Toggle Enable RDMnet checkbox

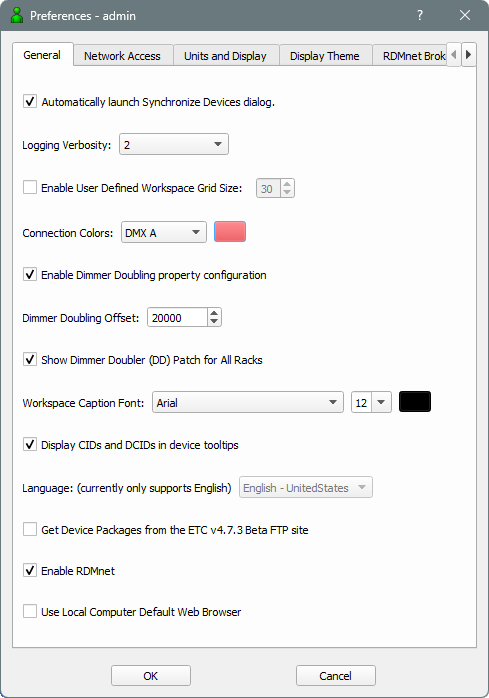[x=30, y=570]
